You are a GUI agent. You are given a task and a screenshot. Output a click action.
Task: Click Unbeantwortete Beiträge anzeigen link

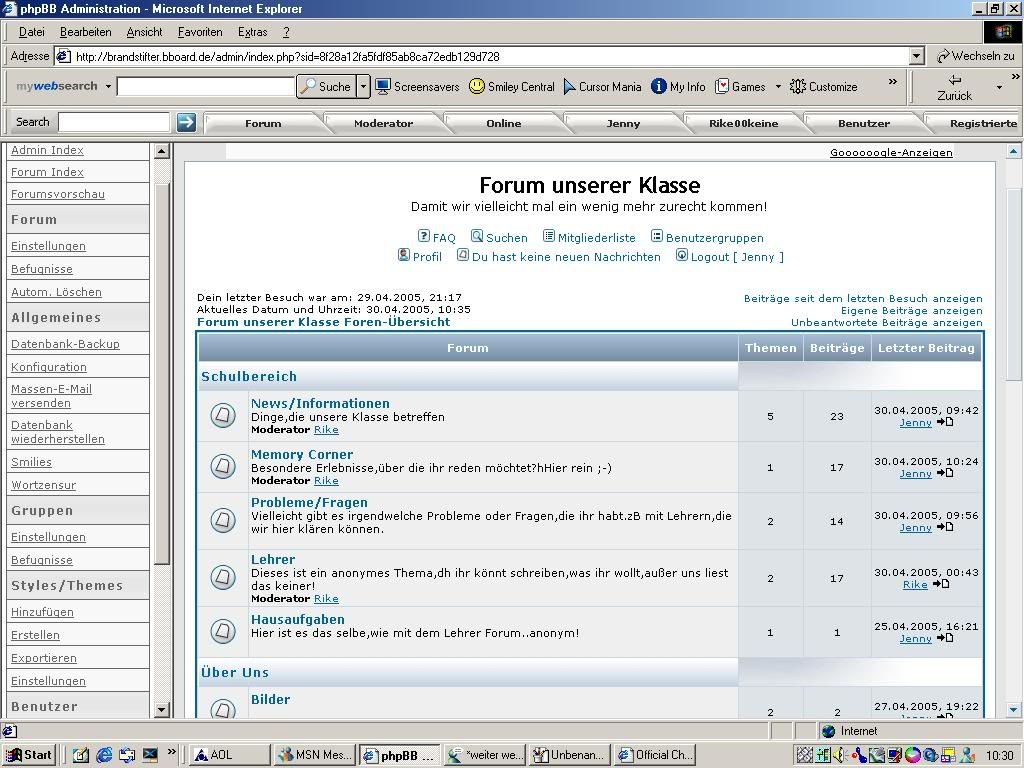pos(886,323)
